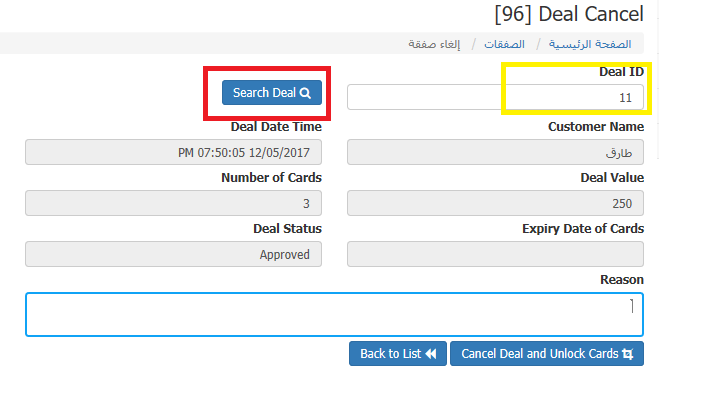Click the Deal ID label text
The width and height of the screenshot is (714, 395).
pos(622,72)
